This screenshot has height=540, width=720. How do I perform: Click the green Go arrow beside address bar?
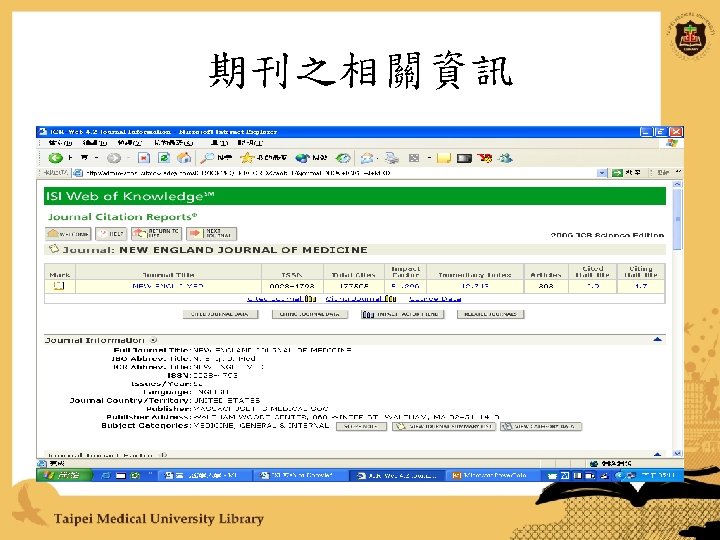point(617,173)
